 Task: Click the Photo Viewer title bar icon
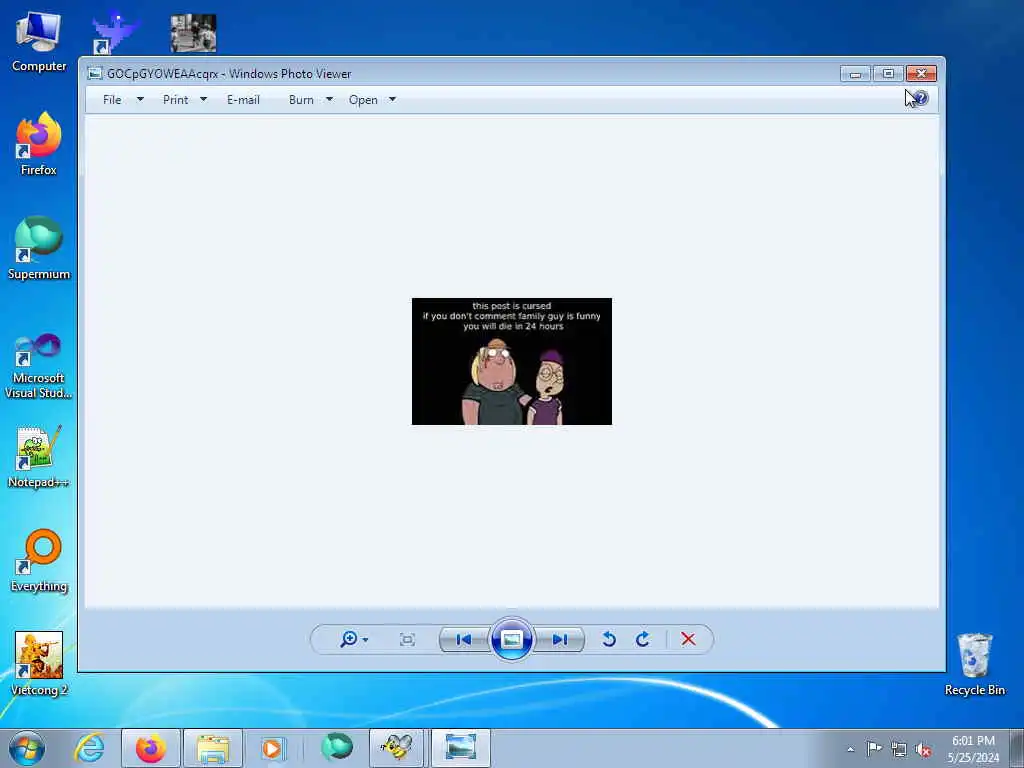tap(95, 74)
